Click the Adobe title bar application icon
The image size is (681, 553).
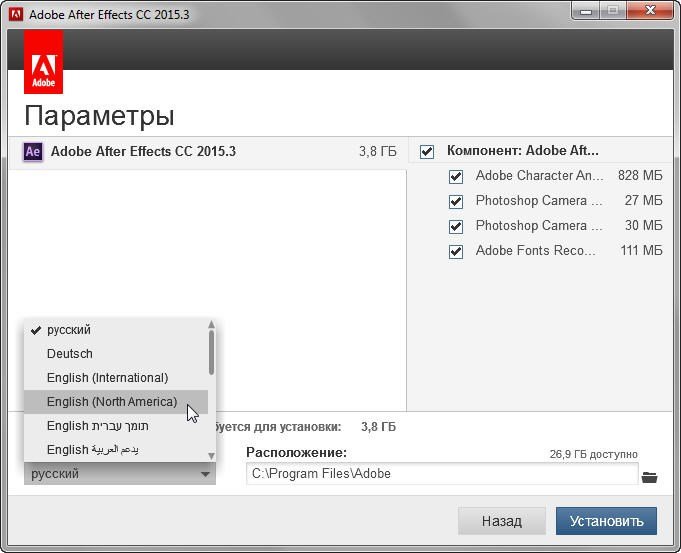[x=16, y=14]
